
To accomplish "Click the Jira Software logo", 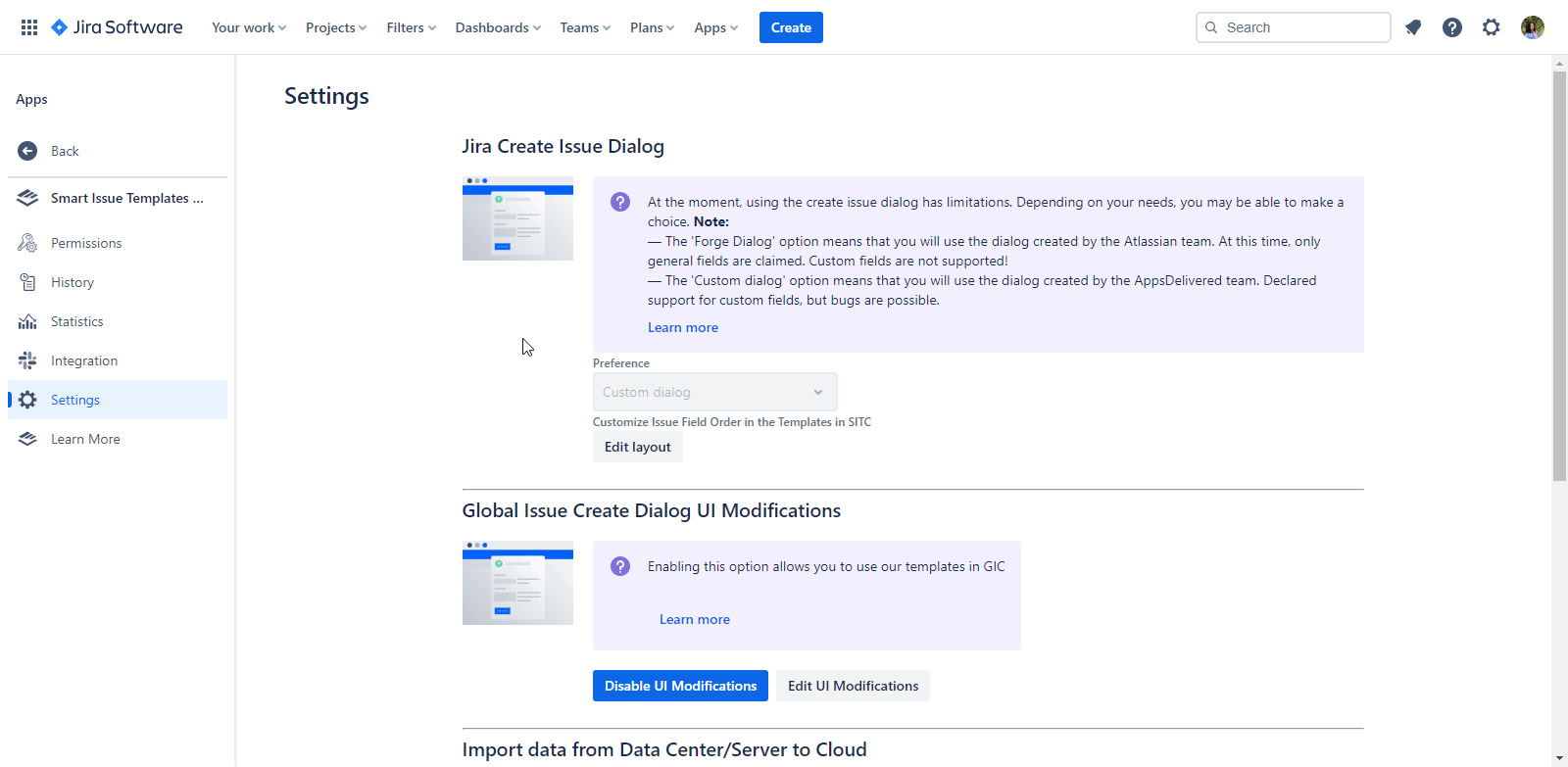I will click(x=117, y=27).
